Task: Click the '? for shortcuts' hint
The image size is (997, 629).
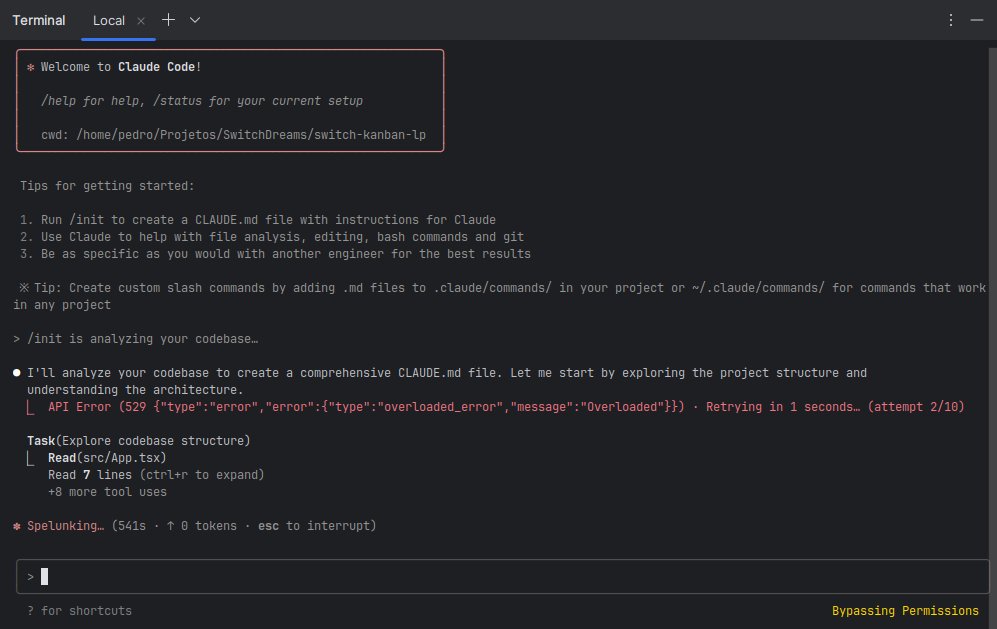Action: (79, 611)
